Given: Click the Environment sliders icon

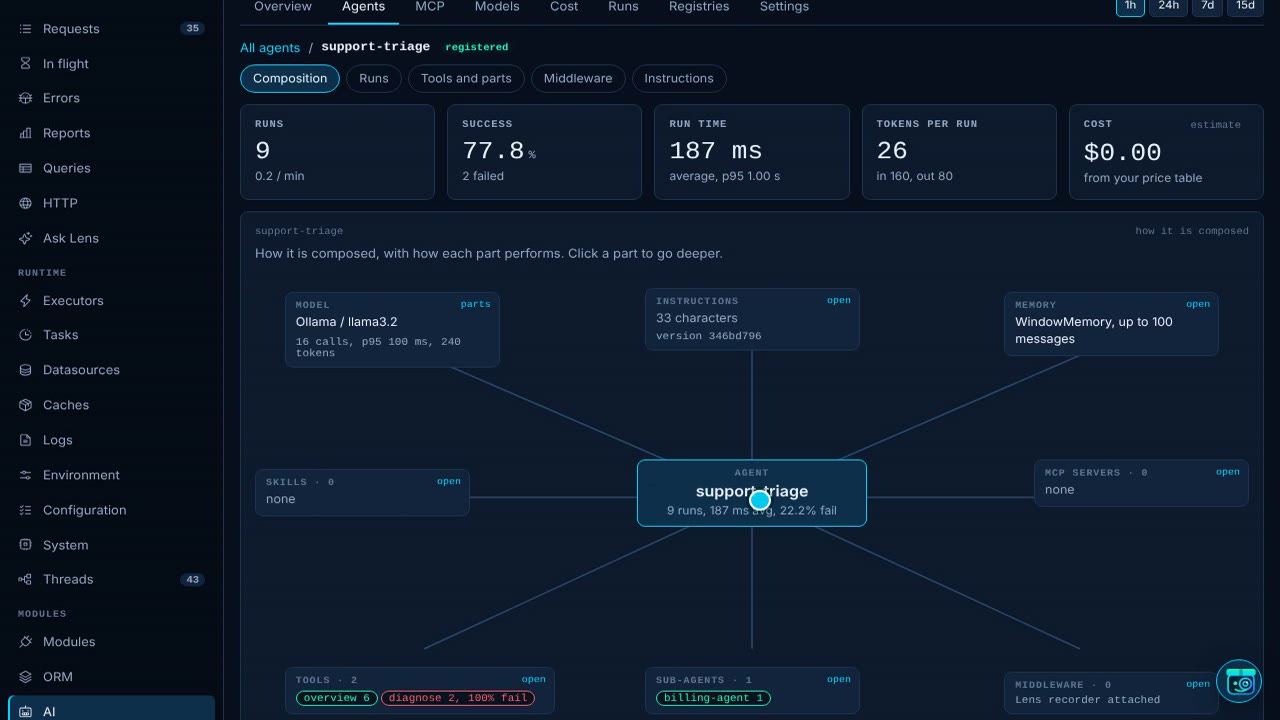Looking at the screenshot, I should pyautogui.click(x=26, y=475).
